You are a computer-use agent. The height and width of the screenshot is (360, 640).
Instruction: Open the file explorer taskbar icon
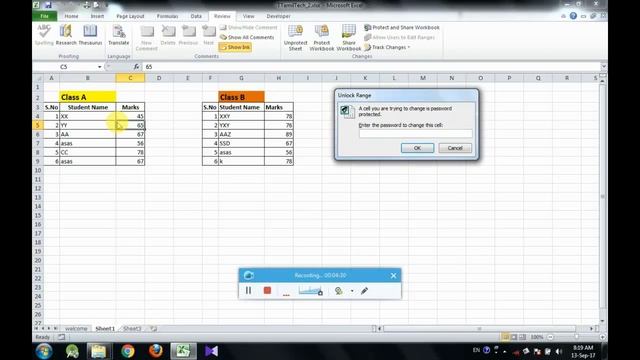point(98,351)
